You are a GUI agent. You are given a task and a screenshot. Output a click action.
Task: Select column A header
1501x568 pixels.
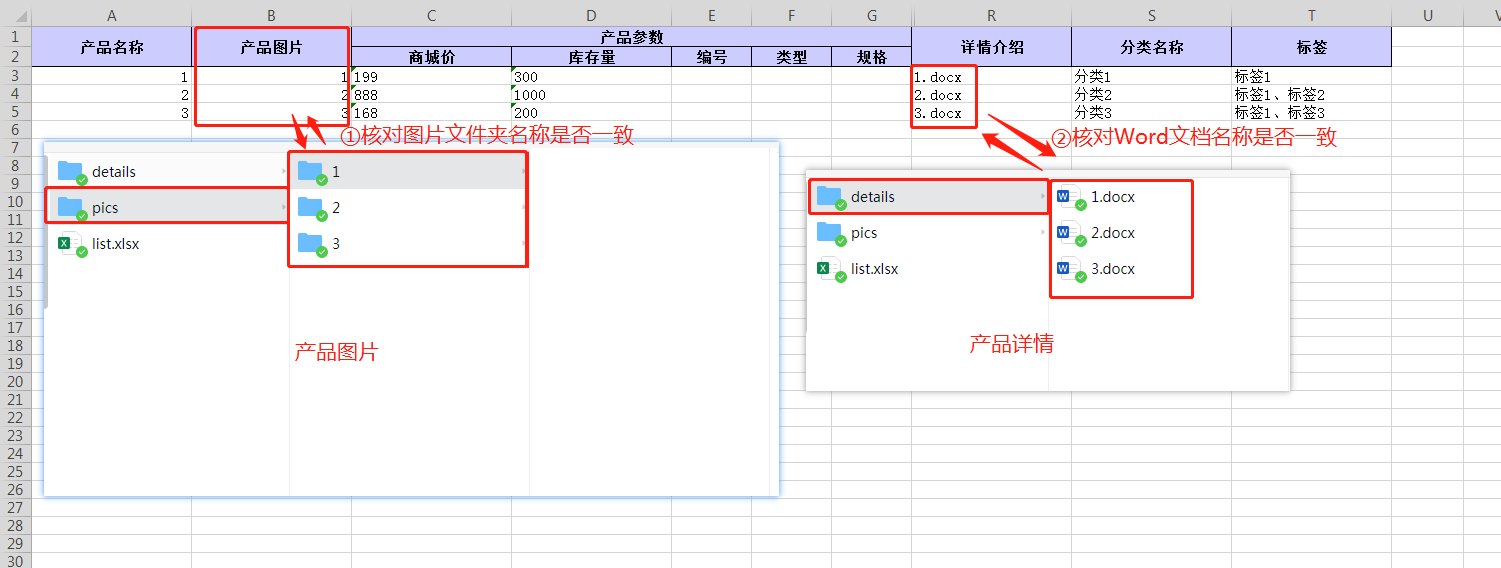[x=111, y=14]
